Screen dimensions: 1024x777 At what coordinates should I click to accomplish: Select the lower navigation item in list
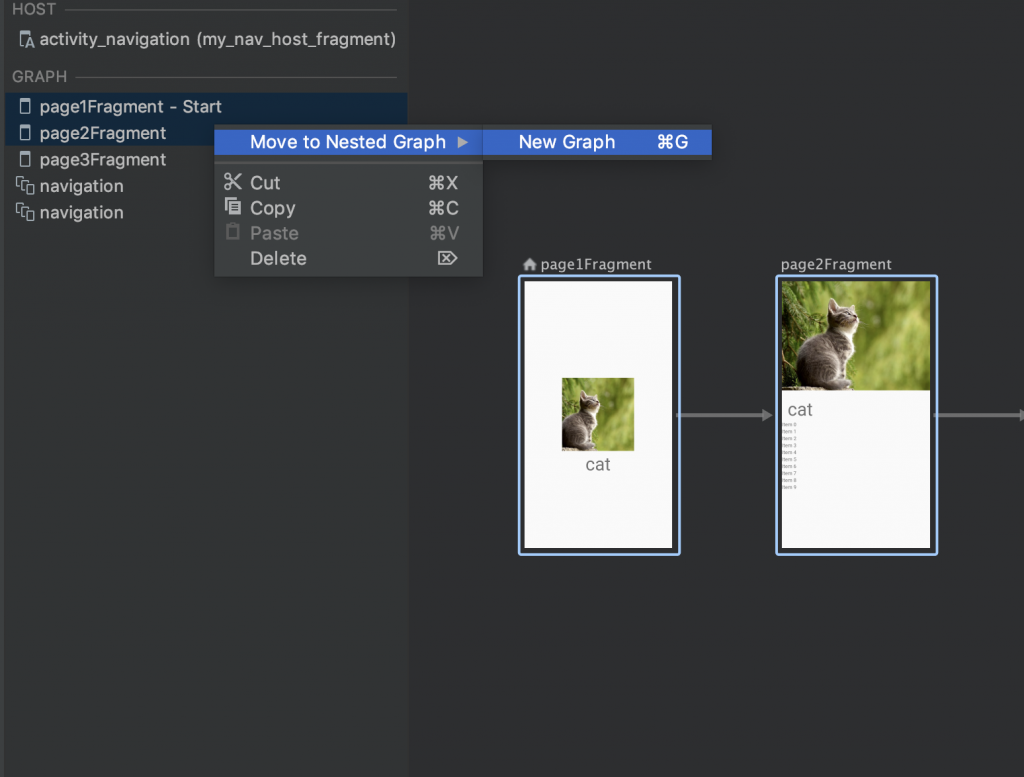click(x=81, y=212)
